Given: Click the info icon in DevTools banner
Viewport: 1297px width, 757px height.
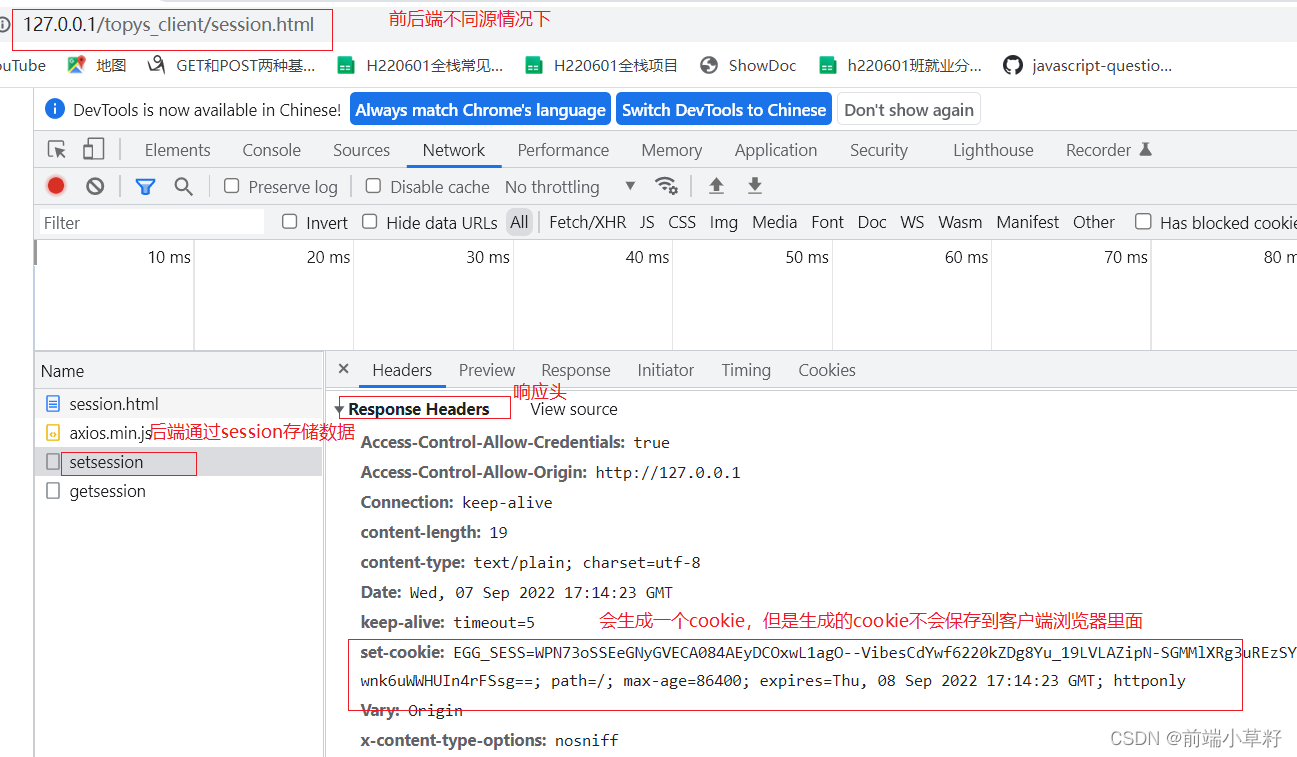Looking at the screenshot, I should (55, 110).
